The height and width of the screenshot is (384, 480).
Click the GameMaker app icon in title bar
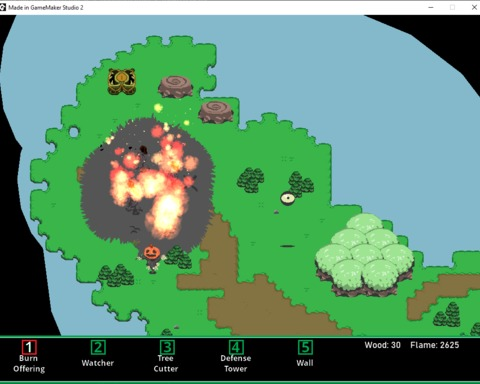point(3,7)
